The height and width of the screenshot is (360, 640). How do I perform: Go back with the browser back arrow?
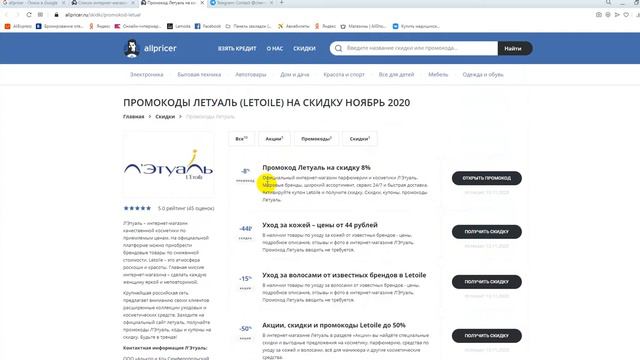pos(7,15)
